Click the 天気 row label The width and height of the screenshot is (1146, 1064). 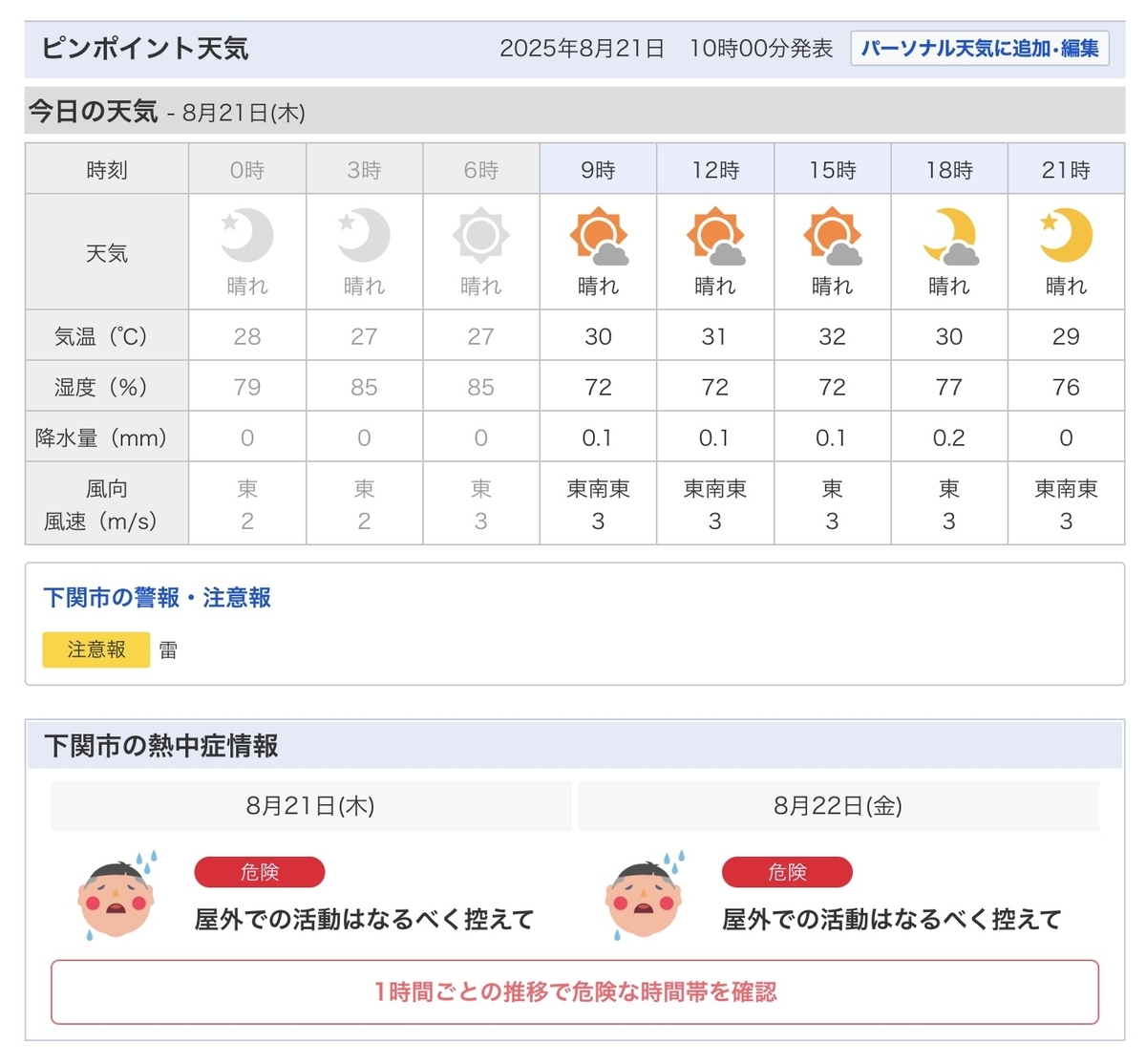pos(107,253)
